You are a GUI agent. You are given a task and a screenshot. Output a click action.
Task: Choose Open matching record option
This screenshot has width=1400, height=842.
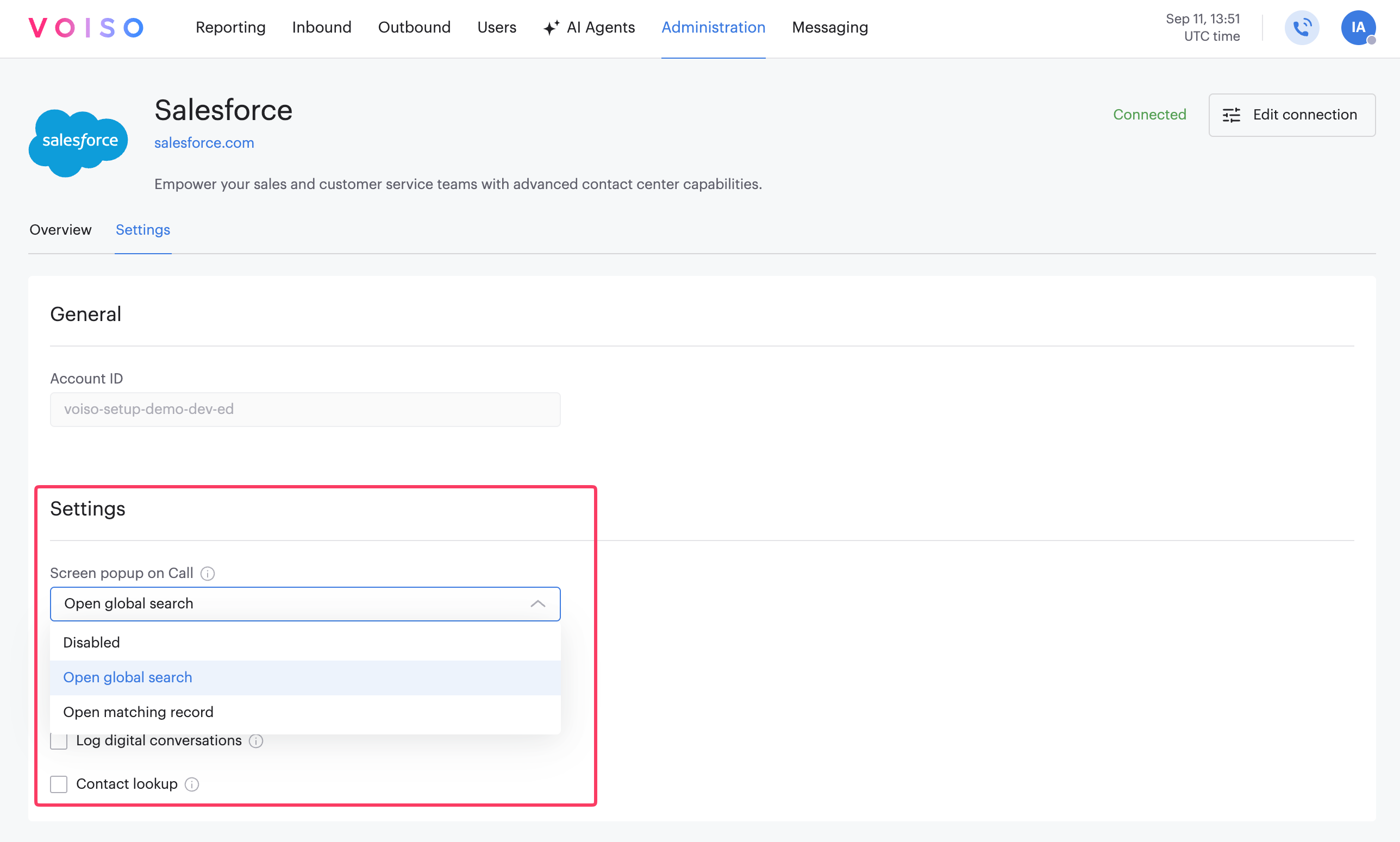click(305, 712)
